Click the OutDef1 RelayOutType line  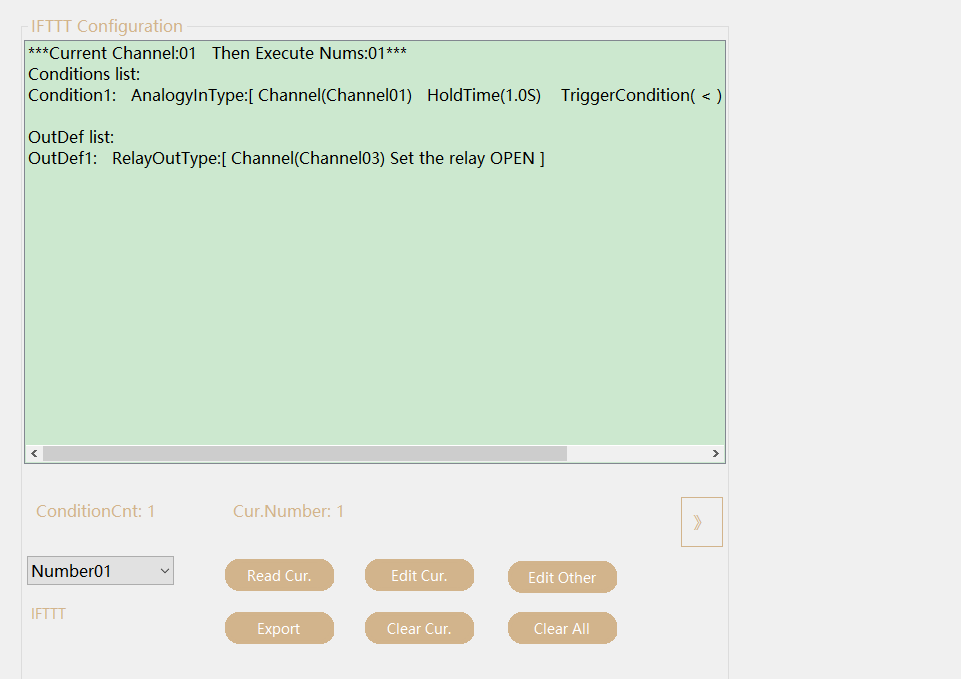(x=286, y=159)
